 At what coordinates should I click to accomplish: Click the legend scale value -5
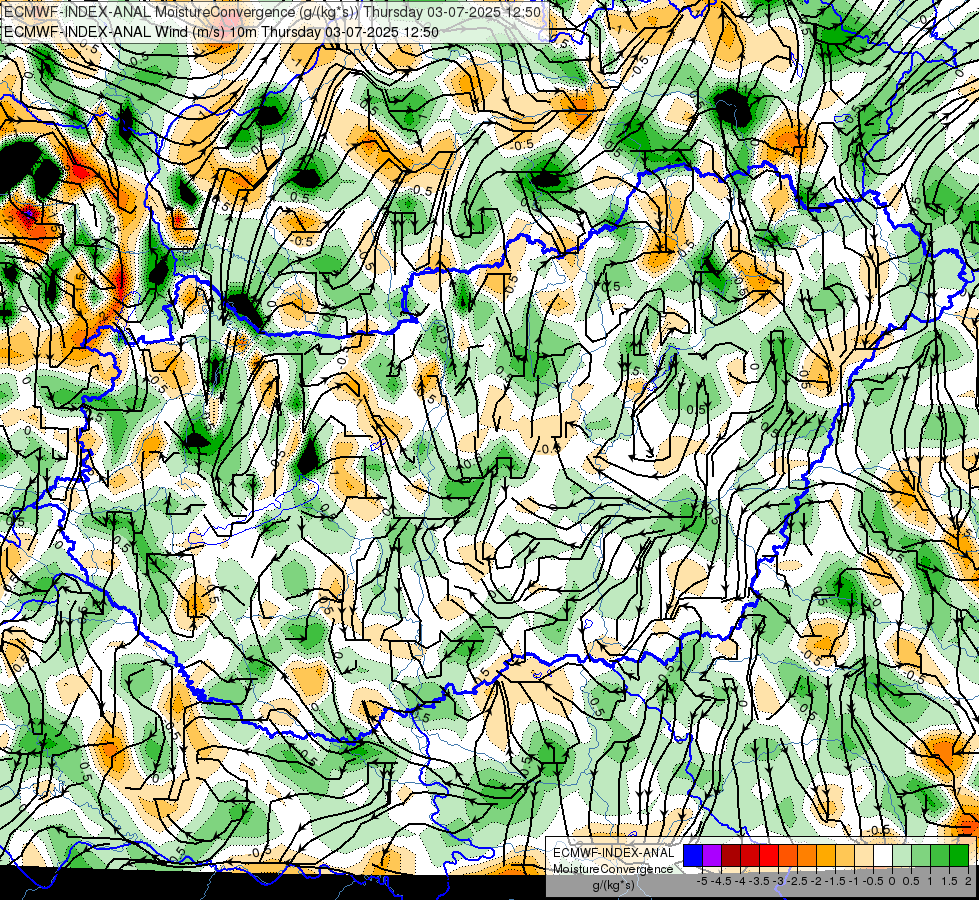[x=702, y=881]
